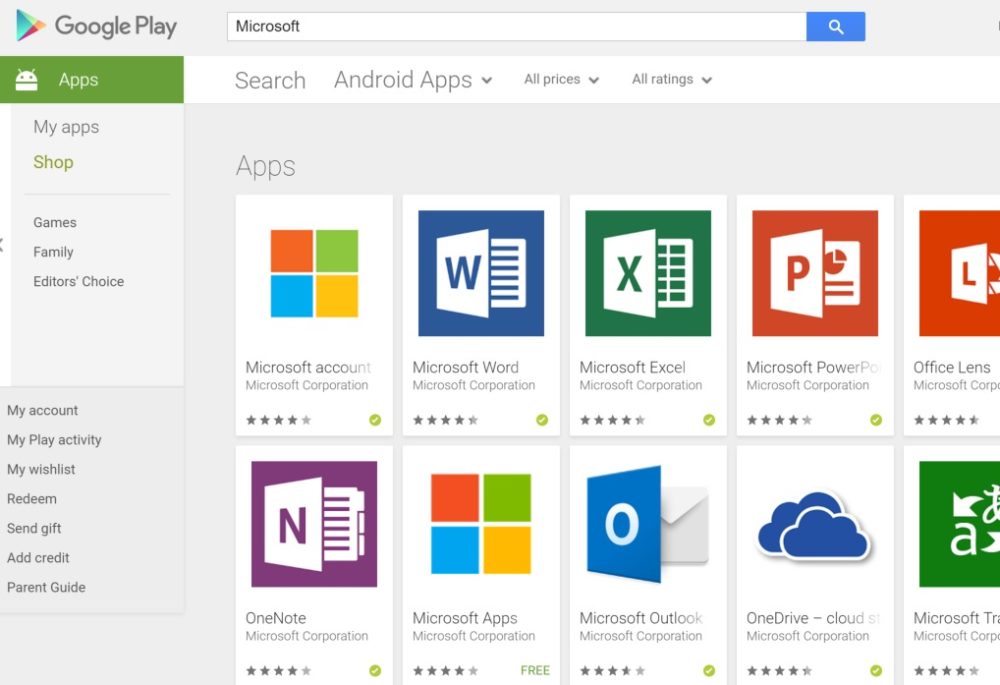
Task: Click the Microsoft search text field
Action: tap(517, 26)
